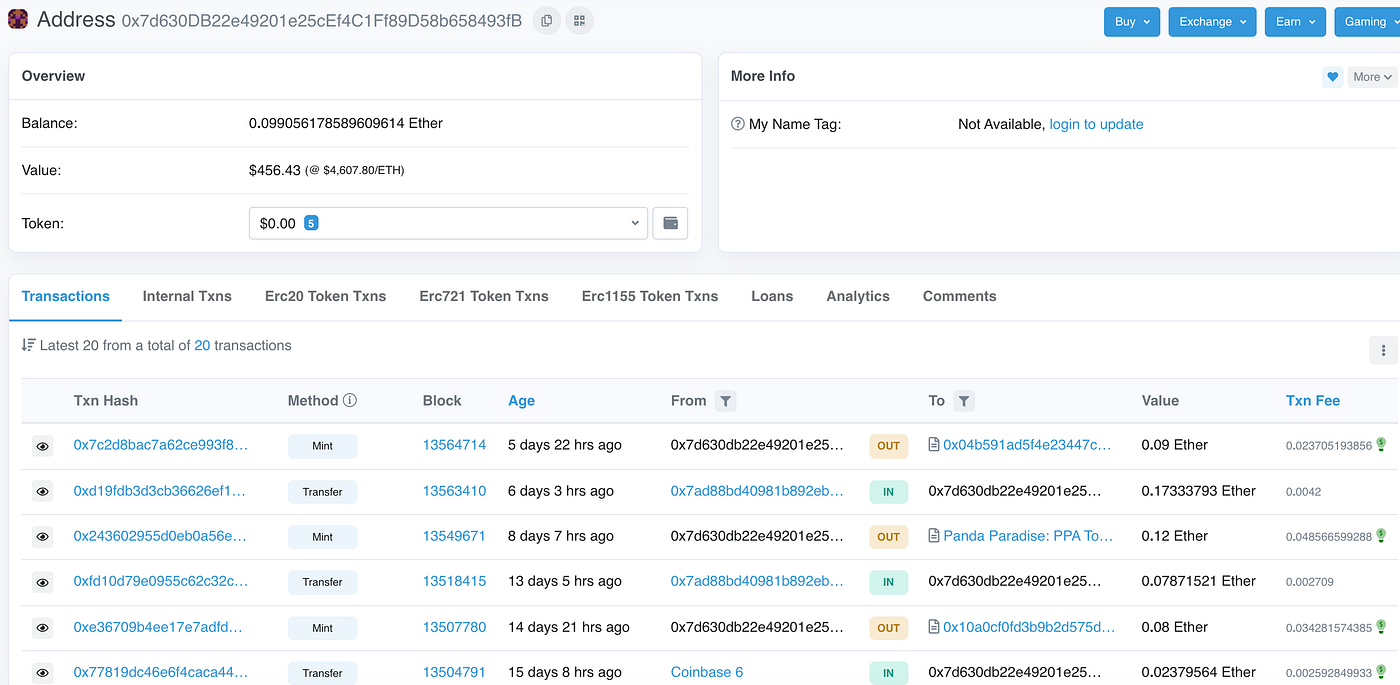Open the Buy dropdown
The width and height of the screenshot is (1400, 685).
point(1131,22)
